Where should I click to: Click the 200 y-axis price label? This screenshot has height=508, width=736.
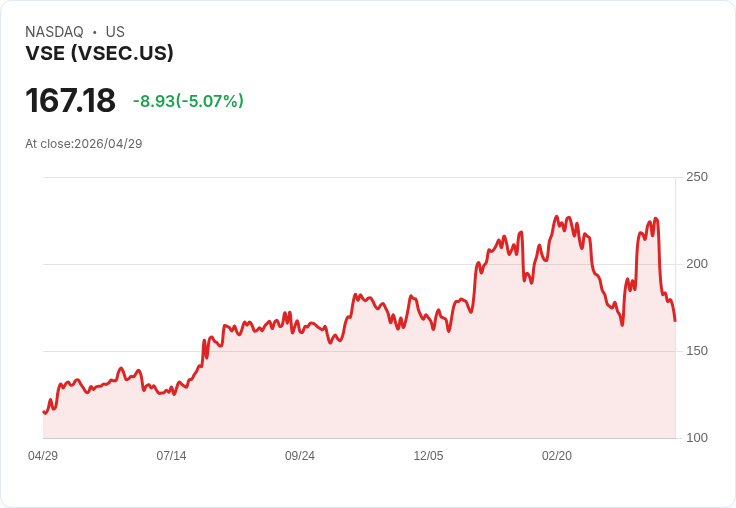coord(697,264)
